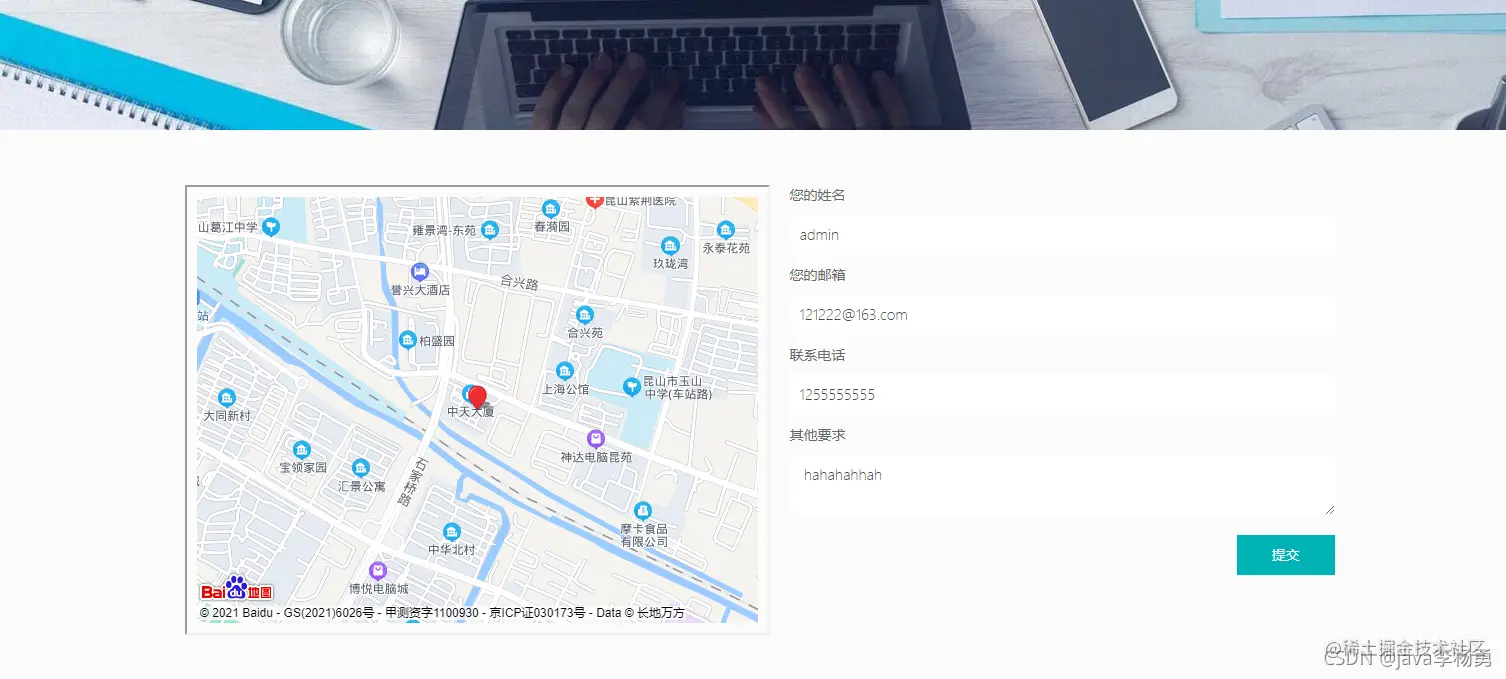The image size is (1506, 679).
Task: Click the marker for 宝领家园
Action: point(302,450)
